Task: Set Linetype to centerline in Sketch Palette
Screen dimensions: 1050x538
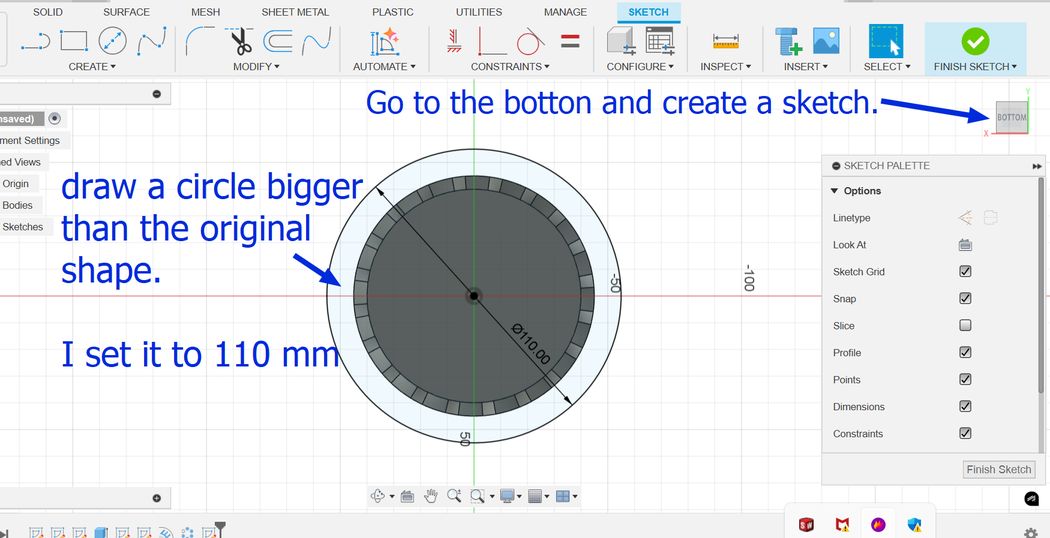Action: (990, 218)
